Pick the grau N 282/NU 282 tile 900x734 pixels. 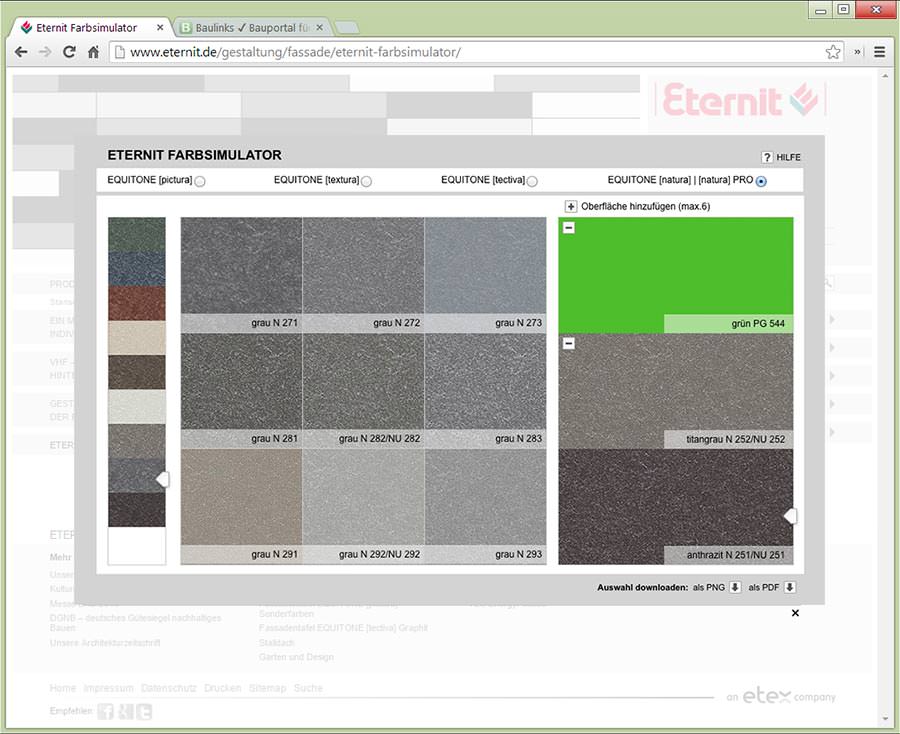[363, 391]
